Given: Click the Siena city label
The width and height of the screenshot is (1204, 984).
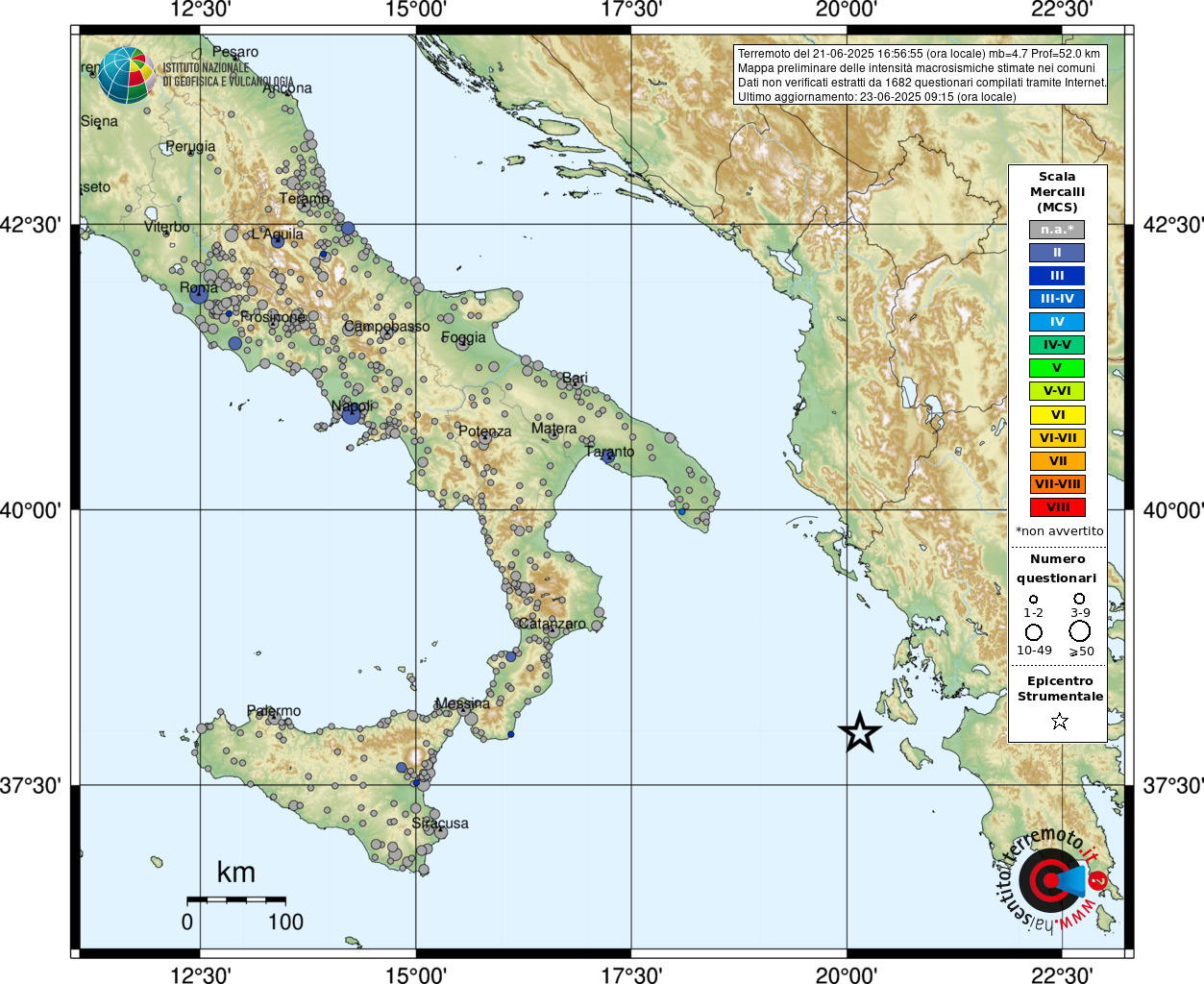Looking at the screenshot, I should coord(99,121).
